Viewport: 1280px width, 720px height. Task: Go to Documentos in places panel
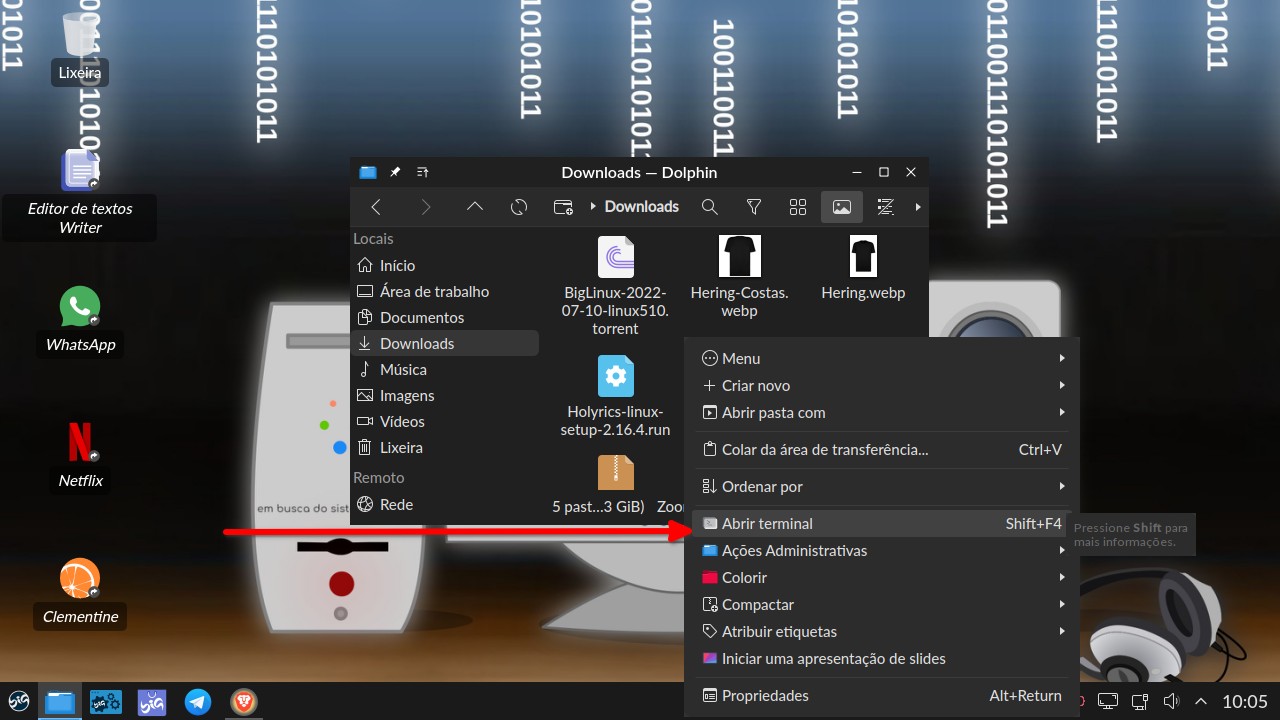point(445,317)
